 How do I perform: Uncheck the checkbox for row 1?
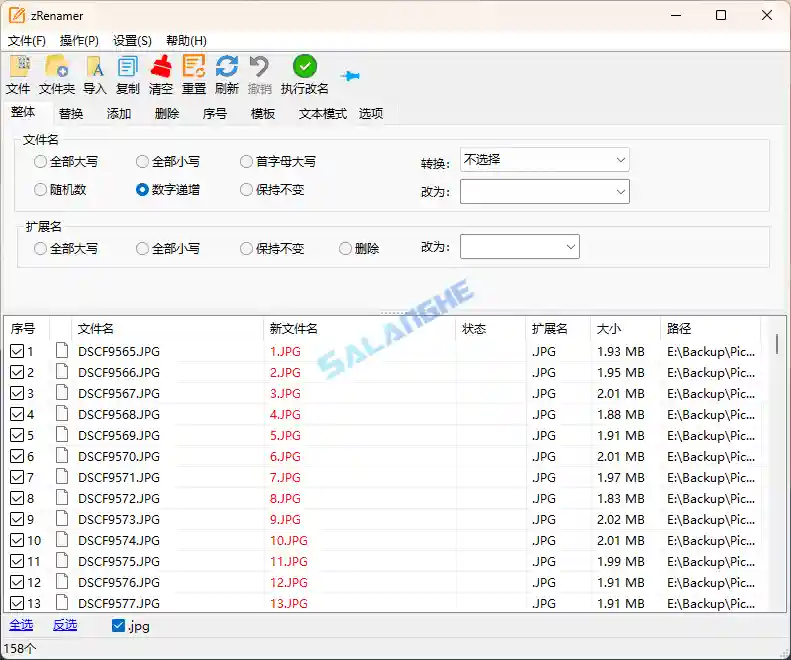pos(17,351)
